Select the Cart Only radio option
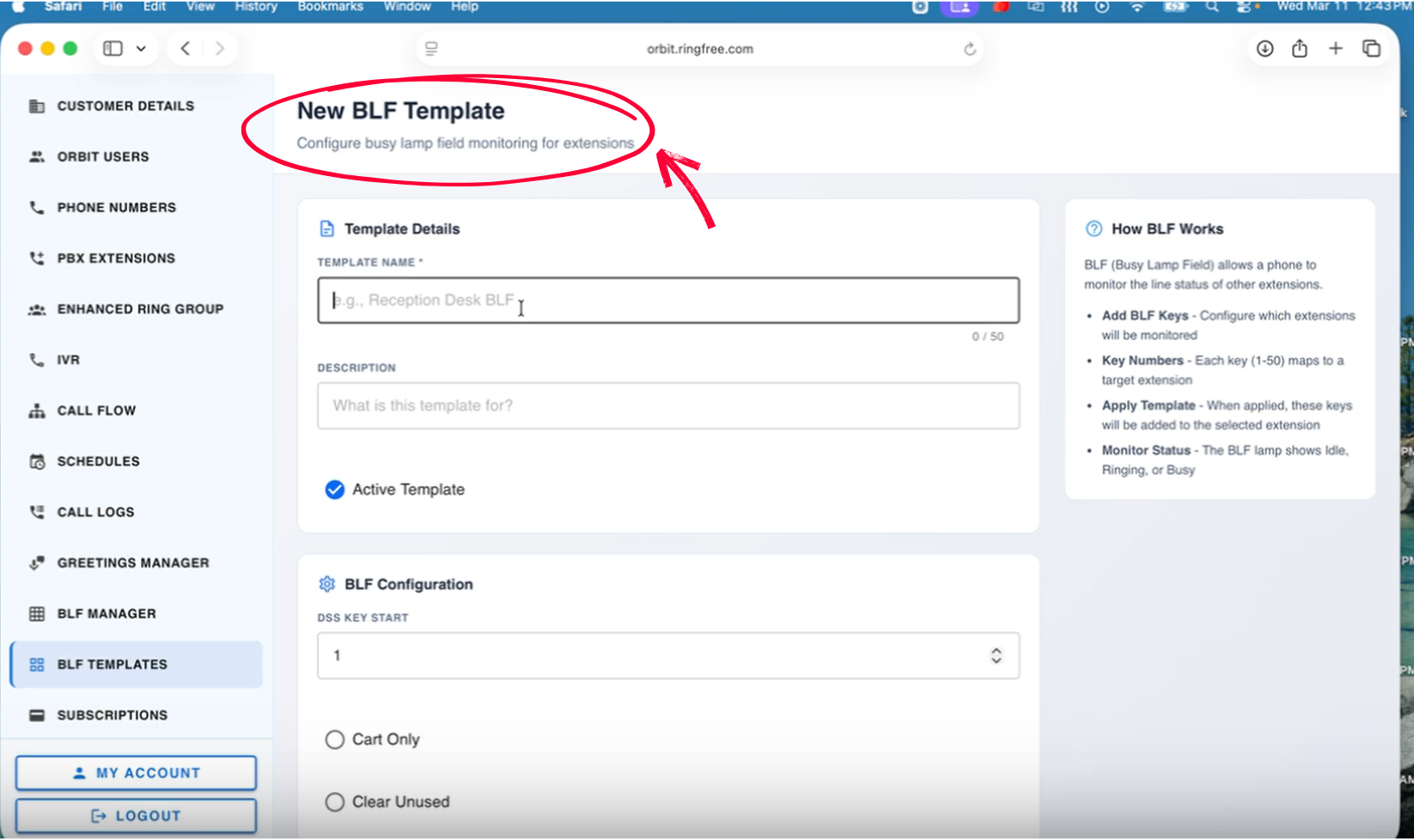This screenshot has height=840, width=1414. click(335, 740)
